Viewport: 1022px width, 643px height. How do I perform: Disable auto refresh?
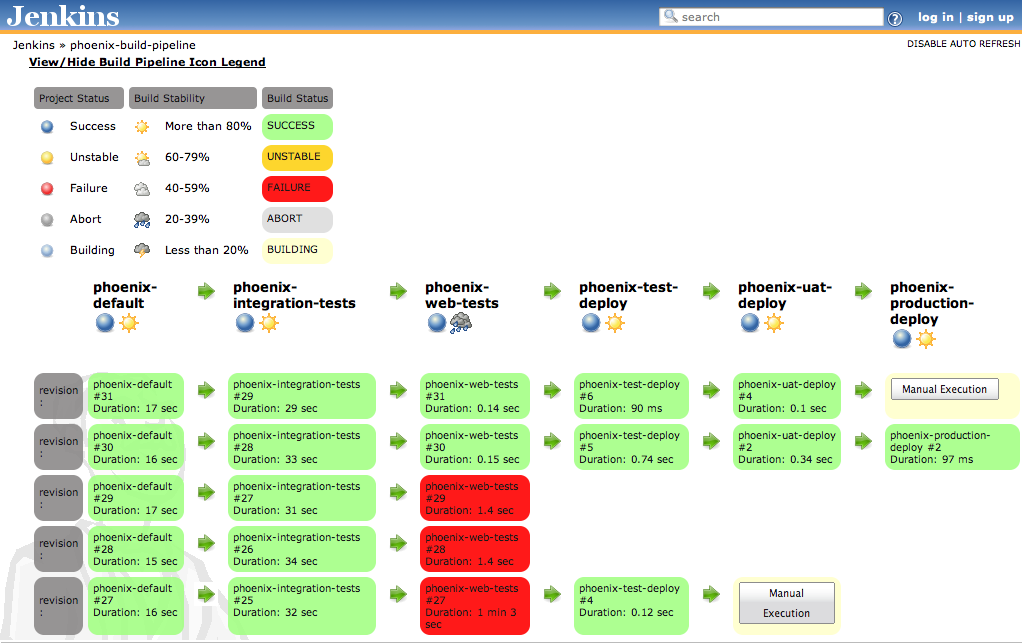click(x=963, y=44)
